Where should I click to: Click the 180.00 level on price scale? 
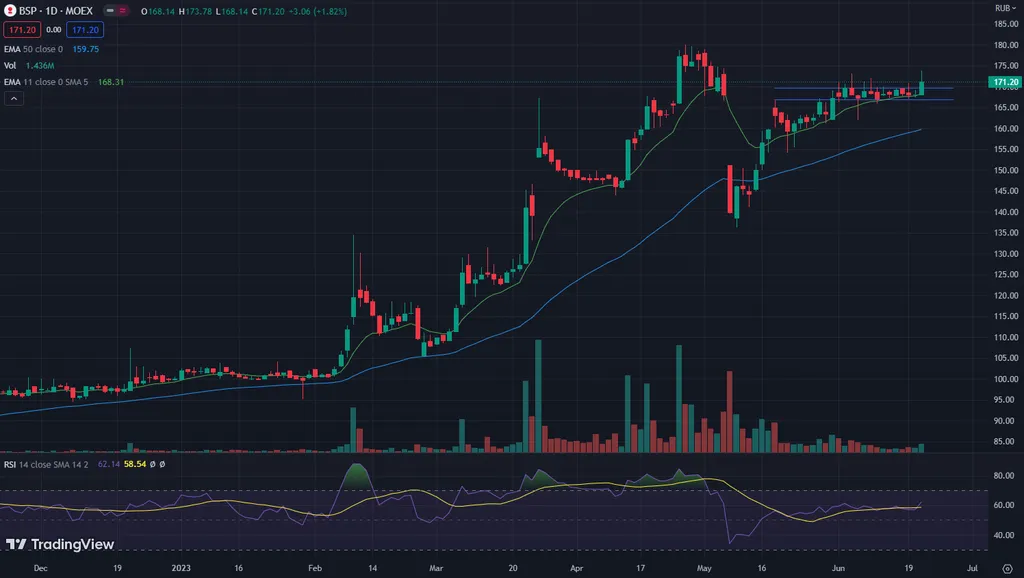pos(1004,46)
